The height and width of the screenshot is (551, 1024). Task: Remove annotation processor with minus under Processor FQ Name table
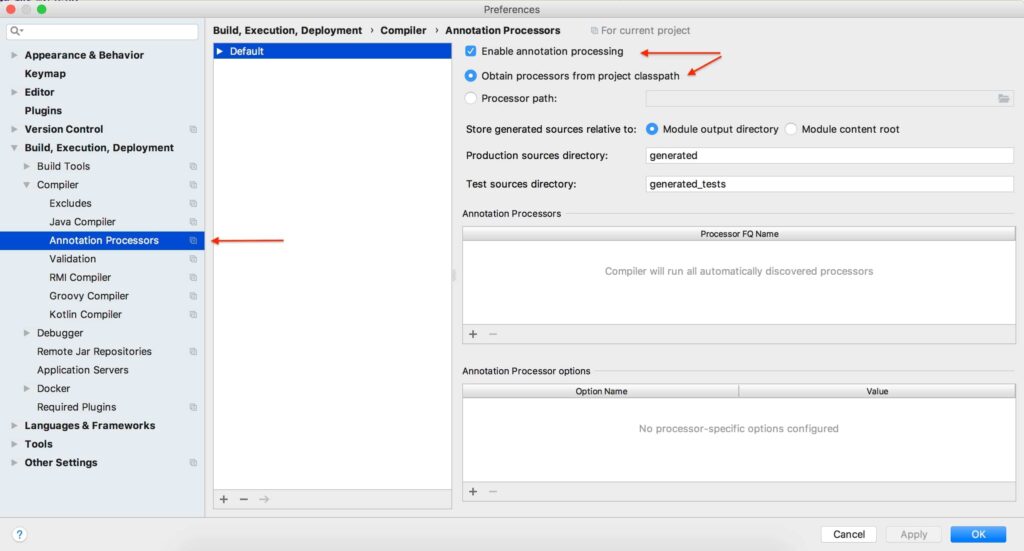pyautogui.click(x=493, y=334)
